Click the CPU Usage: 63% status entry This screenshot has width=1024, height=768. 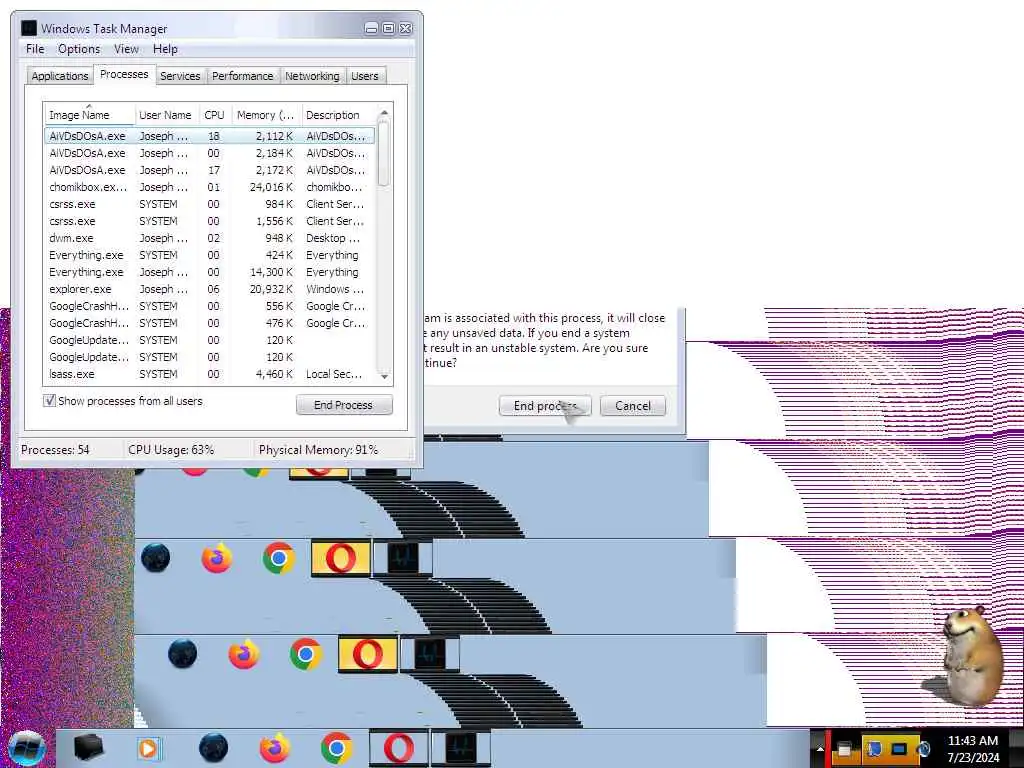point(171,450)
